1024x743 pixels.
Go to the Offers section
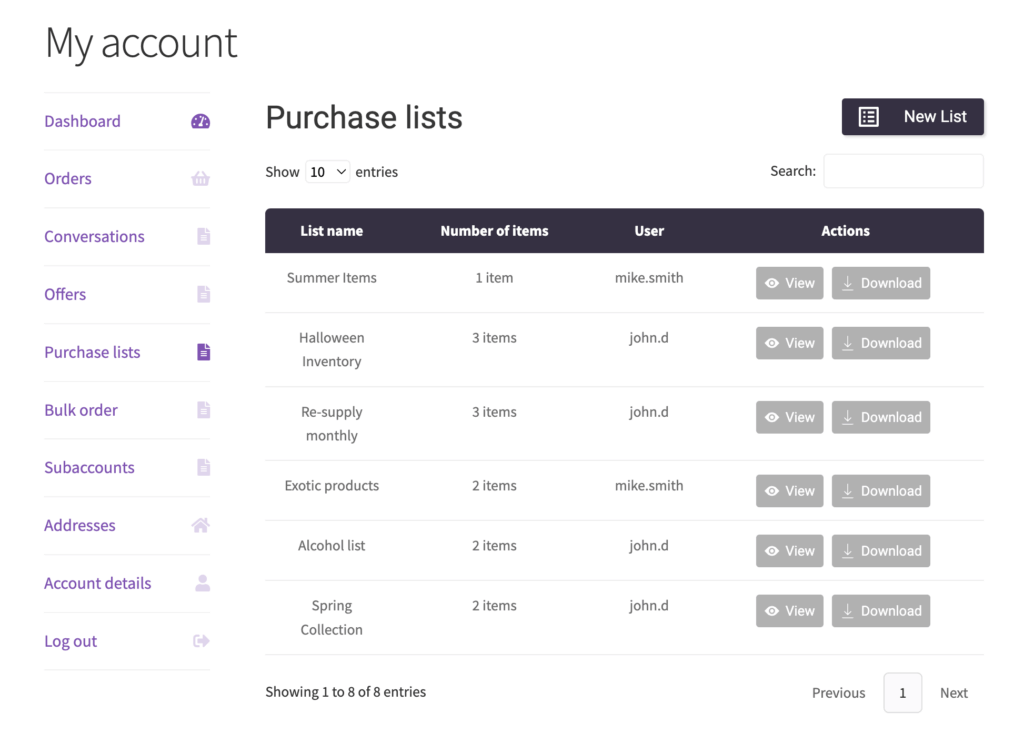coord(65,294)
